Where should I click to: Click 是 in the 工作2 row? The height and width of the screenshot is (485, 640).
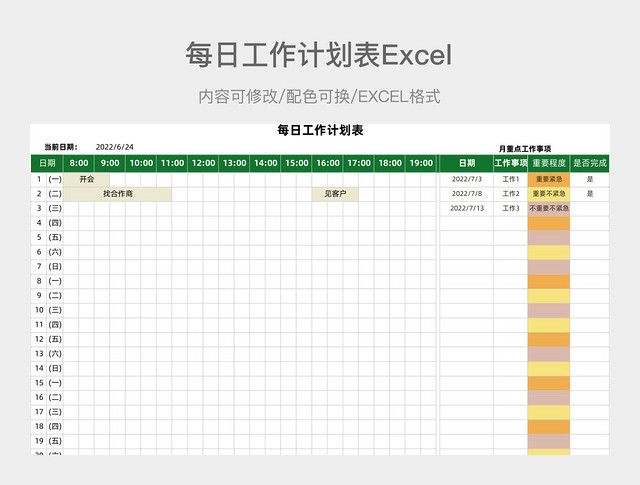click(590, 194)
